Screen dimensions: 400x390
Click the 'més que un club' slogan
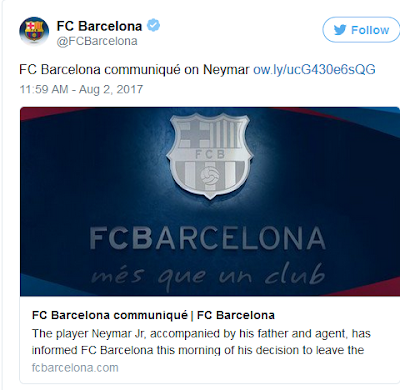point(208,276)
